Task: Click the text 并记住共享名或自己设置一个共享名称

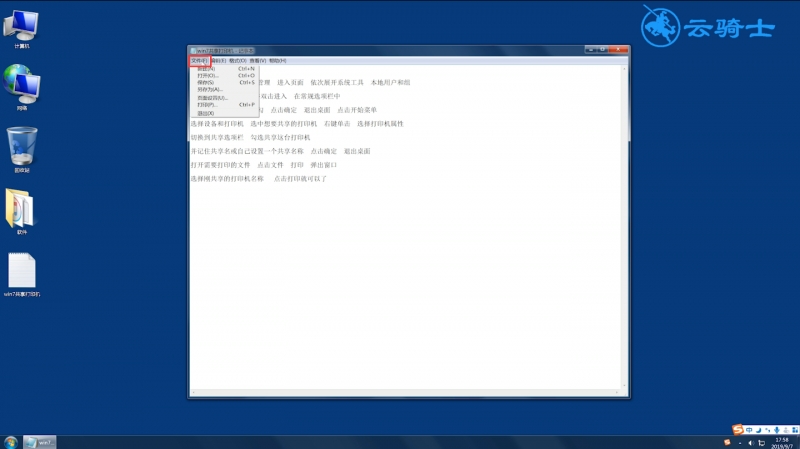Action: (x=247, y=151)
